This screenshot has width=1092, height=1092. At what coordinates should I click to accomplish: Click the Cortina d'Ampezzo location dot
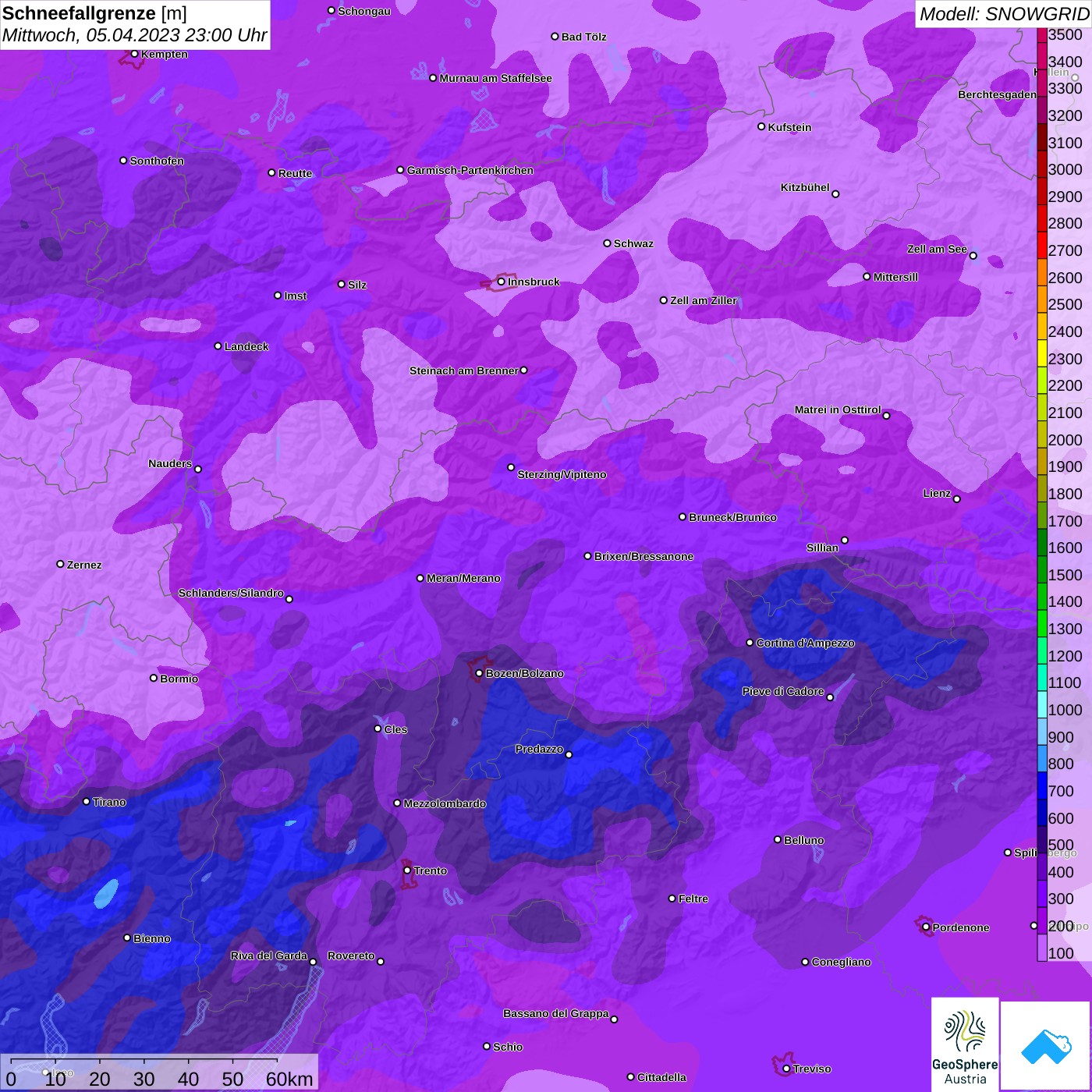coord(750,643)
